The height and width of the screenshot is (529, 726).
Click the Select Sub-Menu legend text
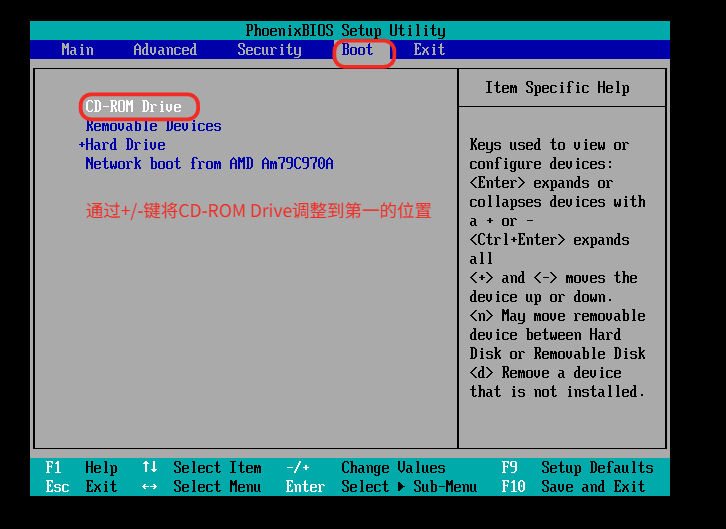pos(409,486)
